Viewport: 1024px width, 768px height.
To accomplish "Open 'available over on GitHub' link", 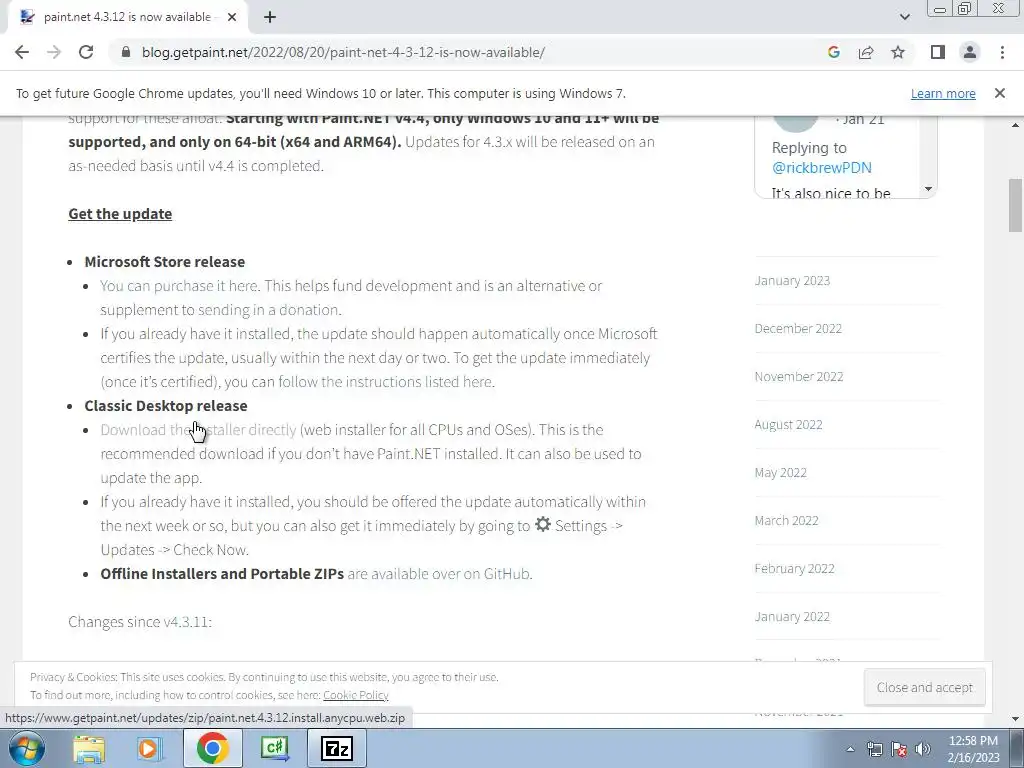I will coord(440,574).
